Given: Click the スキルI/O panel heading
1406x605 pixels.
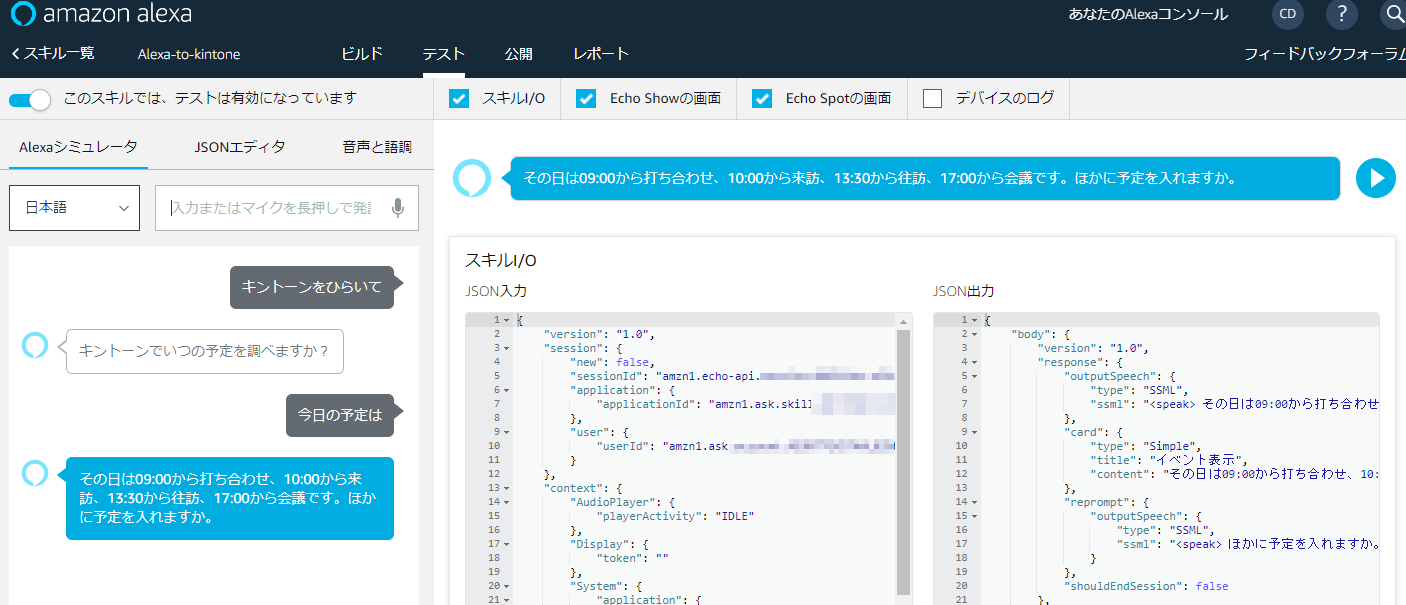Looking at the screenshot, I should coord(500,260).
